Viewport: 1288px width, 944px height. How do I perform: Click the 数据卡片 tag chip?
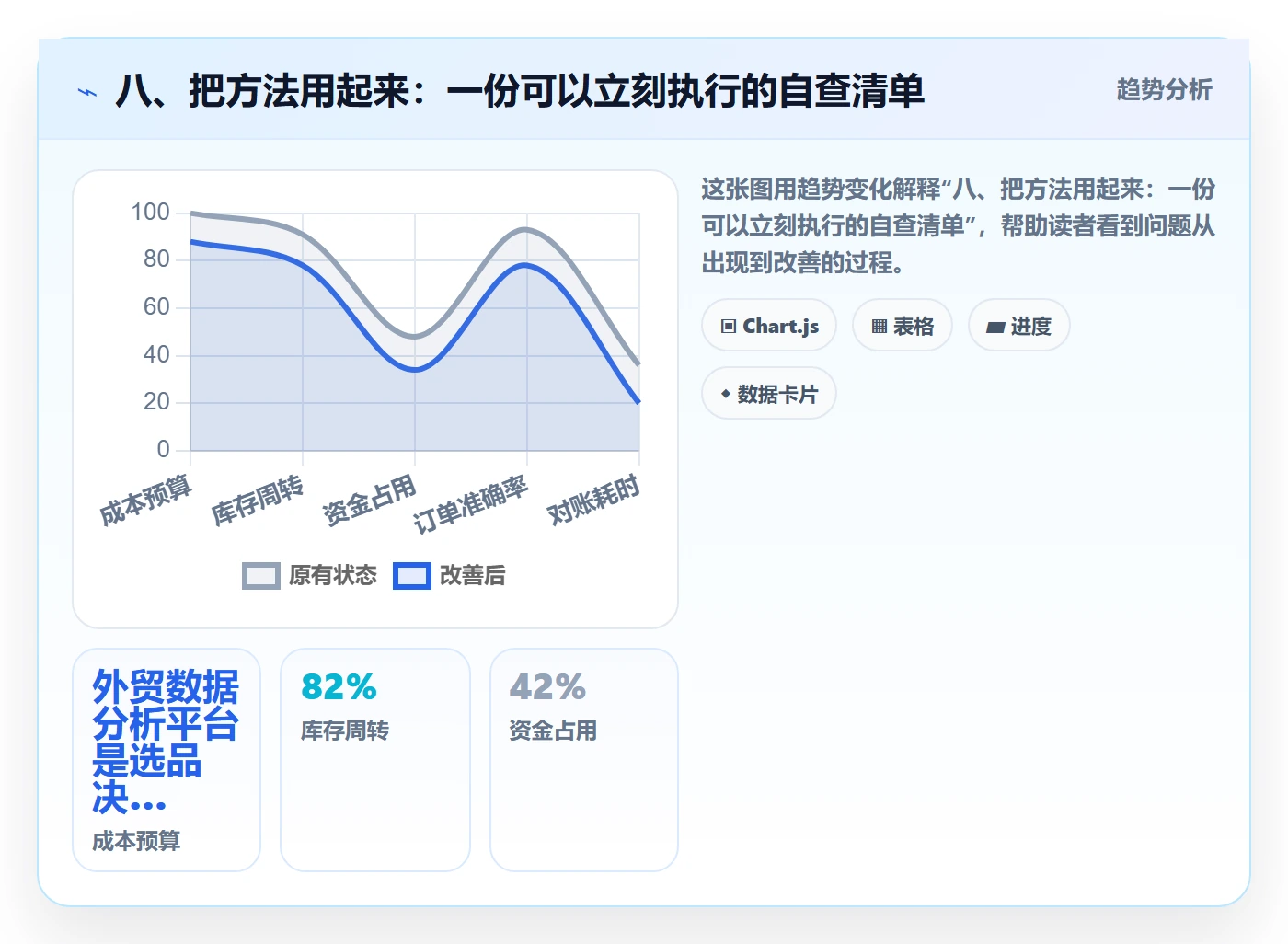[x=769, y=394]
